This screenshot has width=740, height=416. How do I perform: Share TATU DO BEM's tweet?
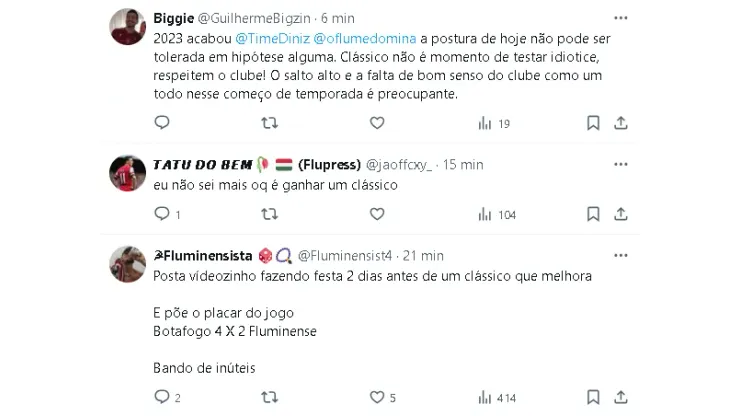click(620, 214)
